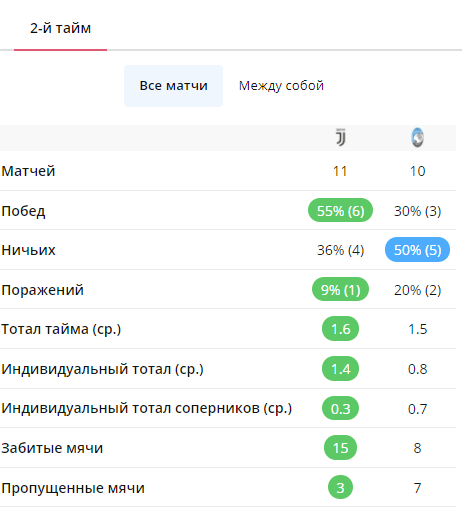Screen dimensions: 462x516
Task: Click the green 3 goals conceded badge
Action: (x=340, y=487)
